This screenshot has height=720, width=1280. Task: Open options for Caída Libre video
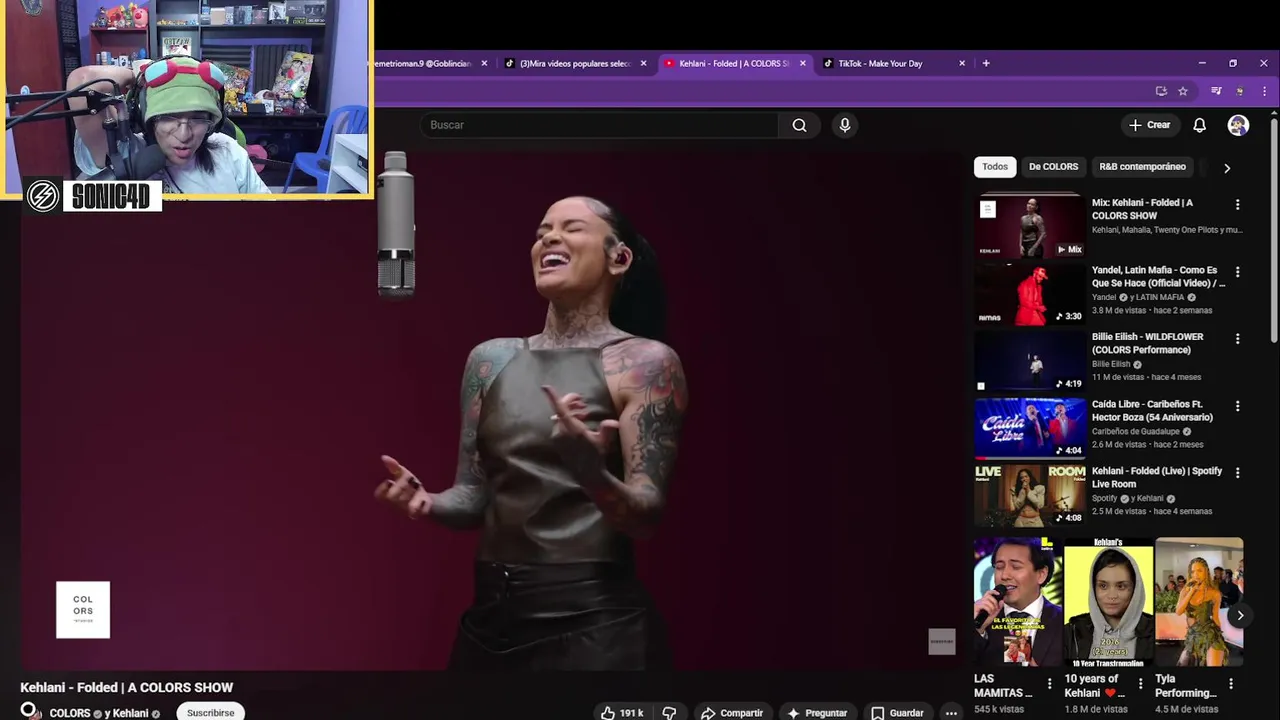point(1237,406)
